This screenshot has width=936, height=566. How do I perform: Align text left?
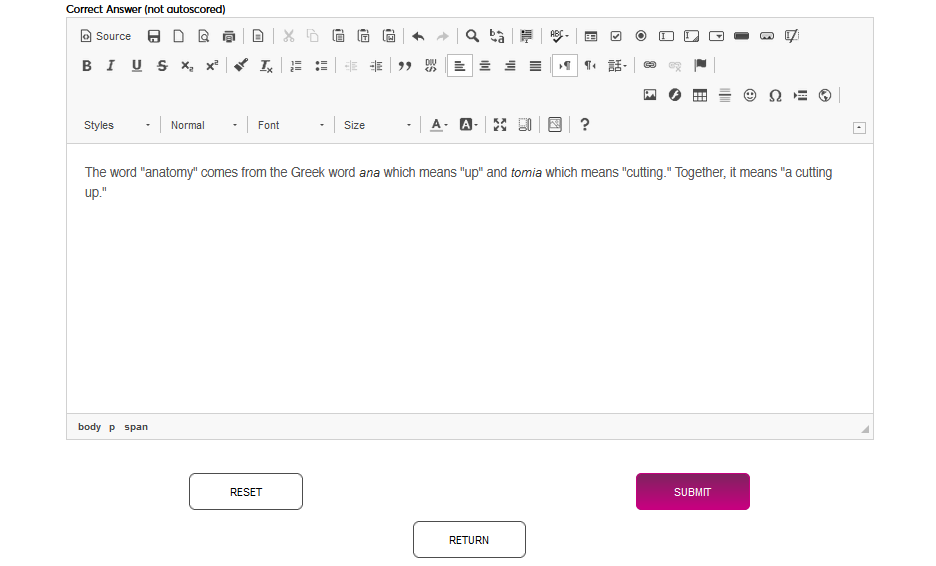pyautogui.click(x=460, y=66)
